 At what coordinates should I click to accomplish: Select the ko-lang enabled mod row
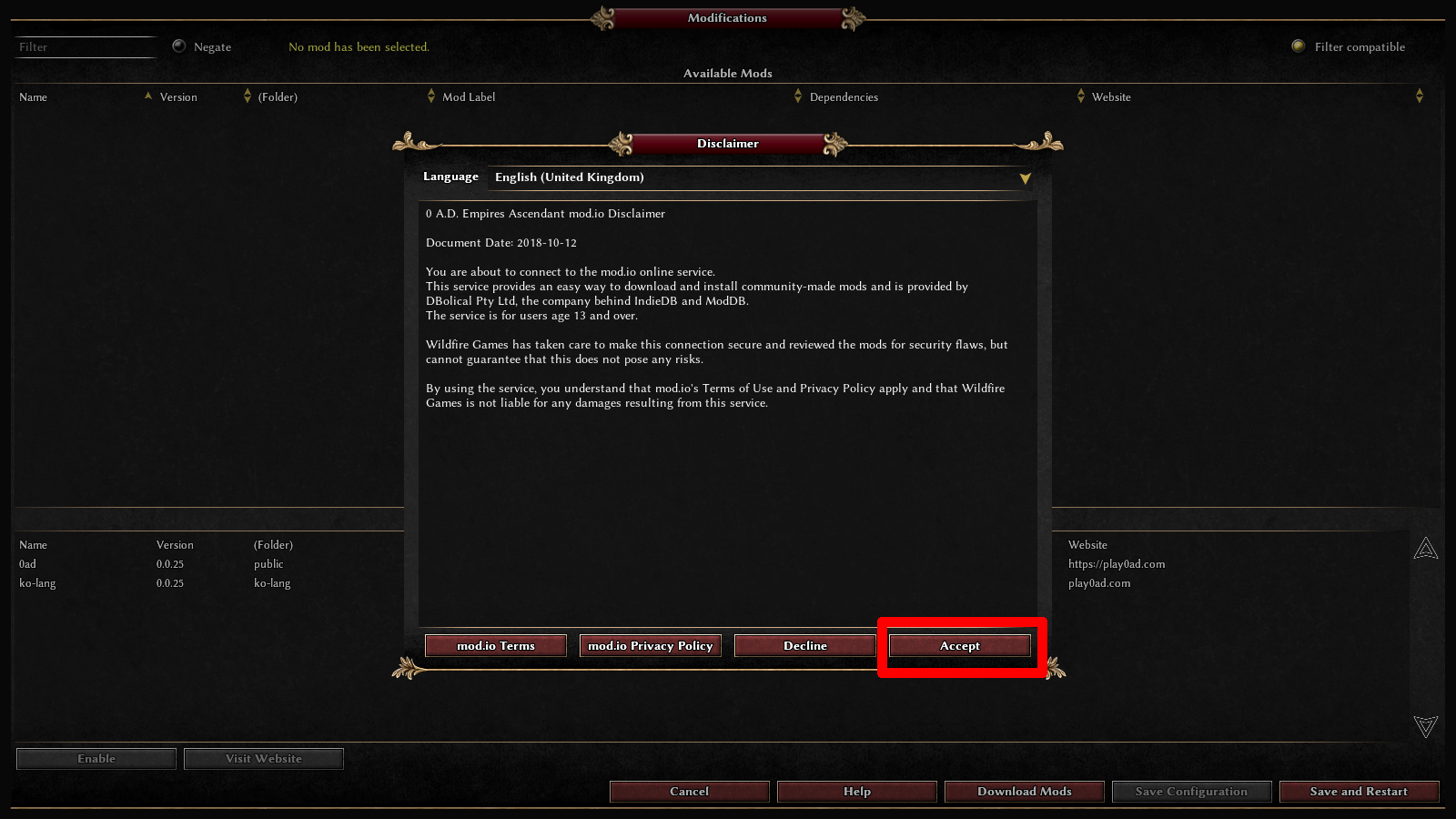tap(209, 583)
